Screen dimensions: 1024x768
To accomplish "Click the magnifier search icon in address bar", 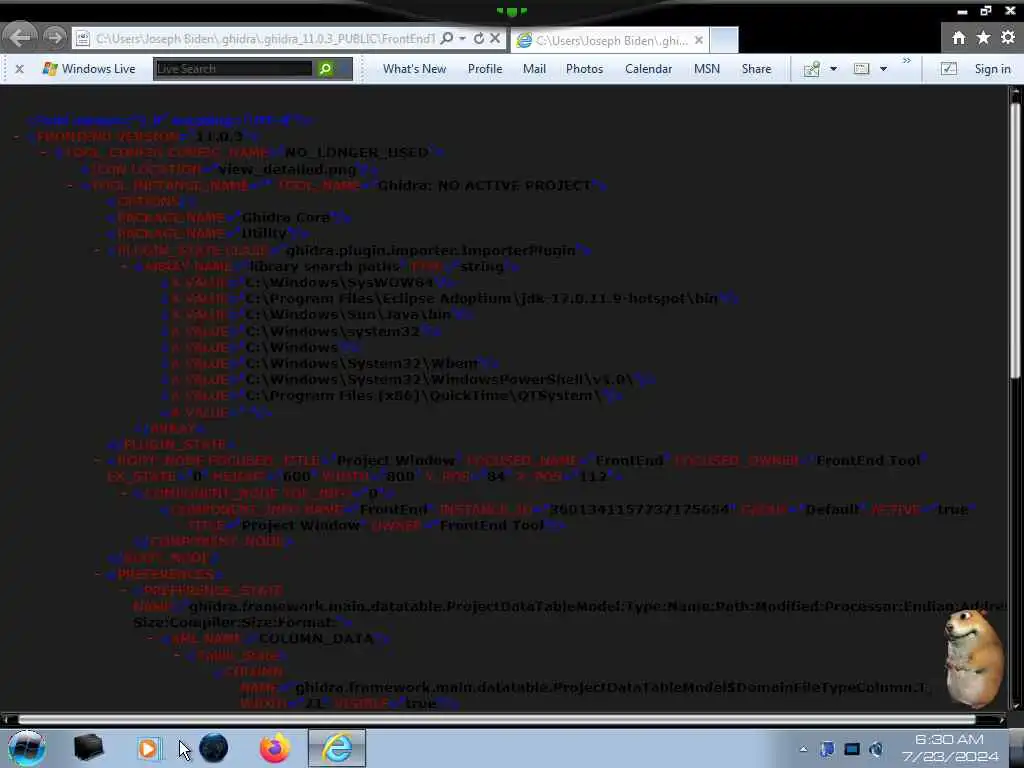I will pos(447,39).
